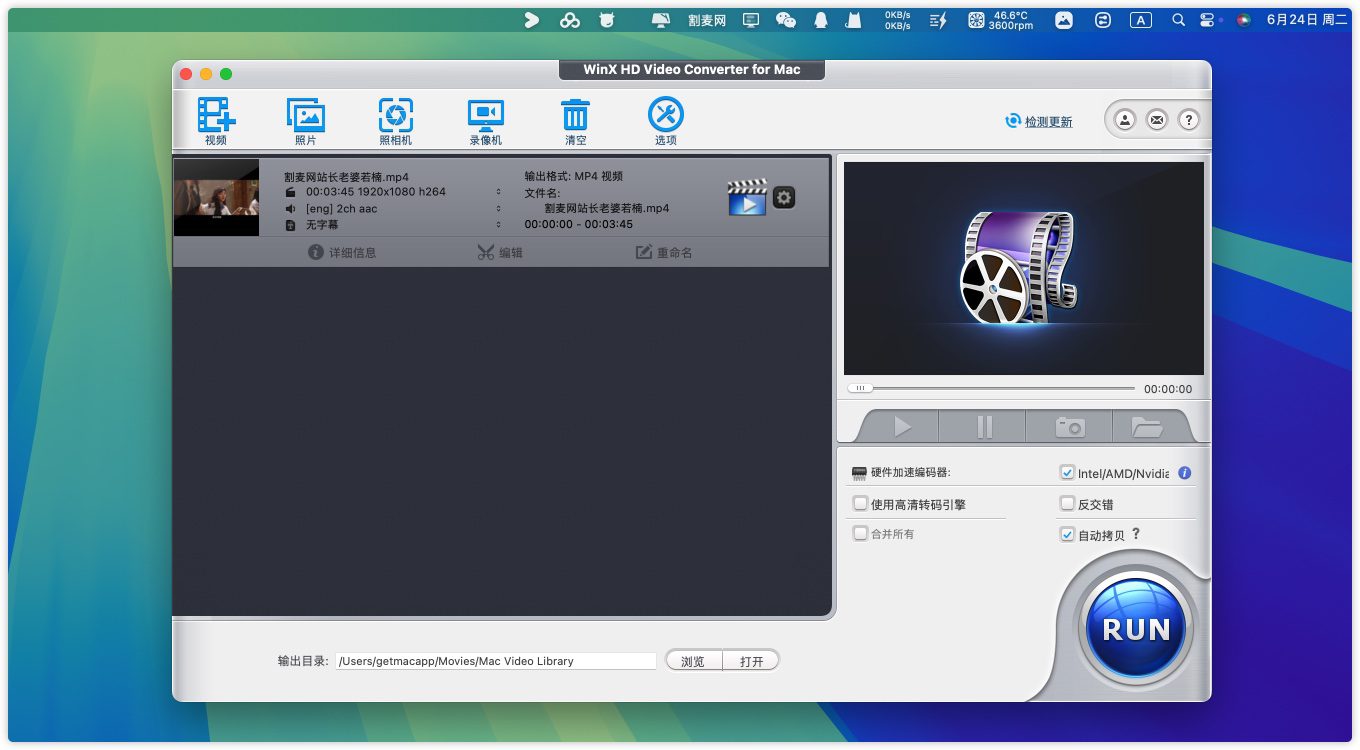Enable 反交错 deinterlacing checkbox
This screenshot has height=750, width=1360.
point(1067,504)
